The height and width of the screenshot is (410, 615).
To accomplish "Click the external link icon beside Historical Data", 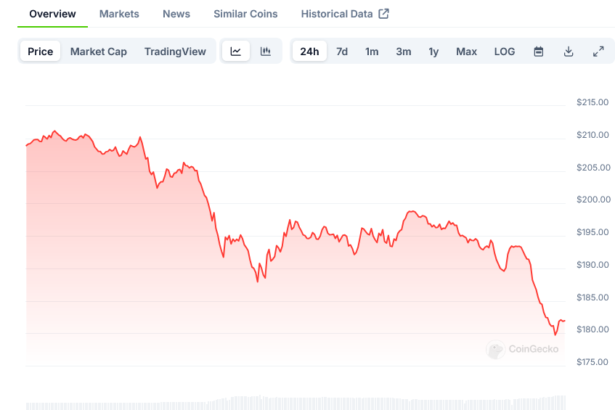I will click(383, 14).
